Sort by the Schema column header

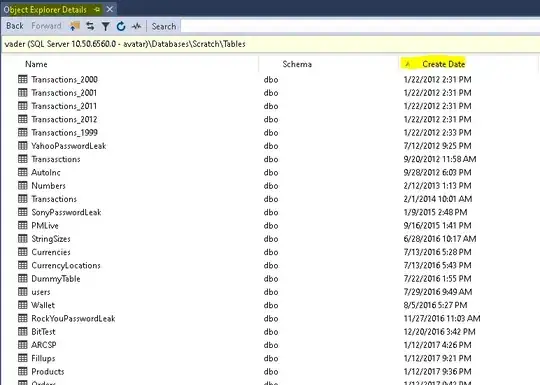click(297, 64)
